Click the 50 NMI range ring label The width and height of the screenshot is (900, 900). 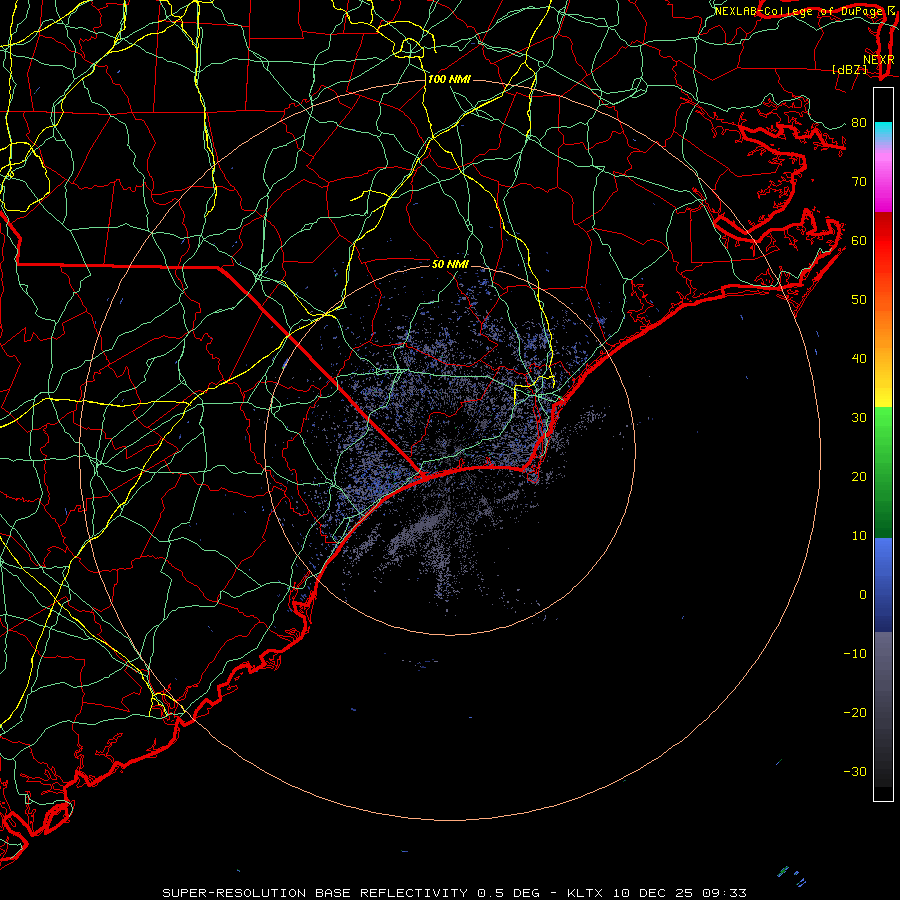450,265
